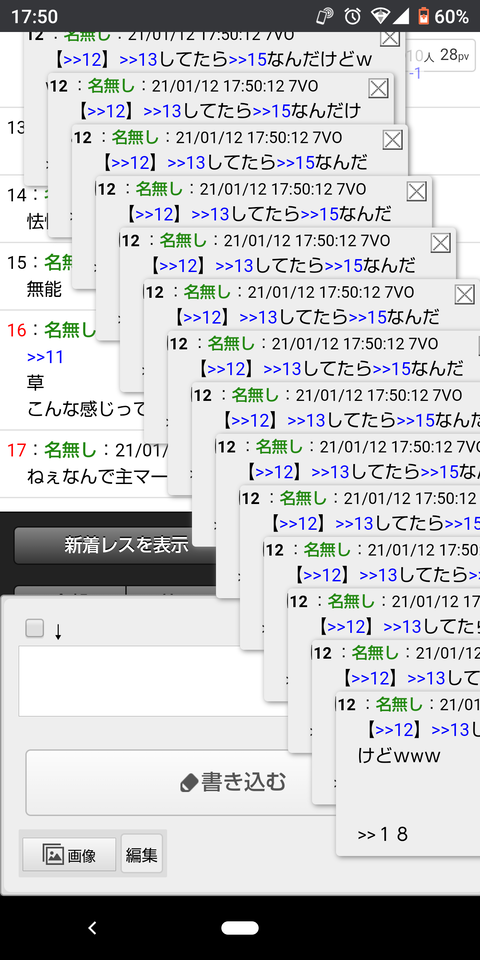Tap the battery icon in status bar
The image size is (480, 960).
click(x=423, y=17)
